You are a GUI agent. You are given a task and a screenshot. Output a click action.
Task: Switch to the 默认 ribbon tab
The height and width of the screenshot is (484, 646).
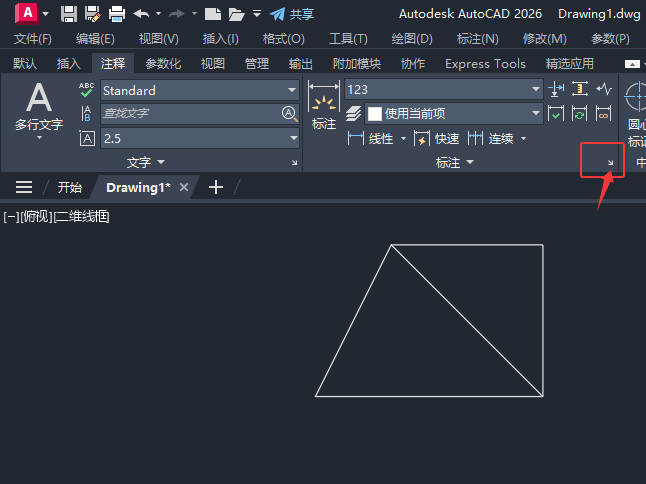tap(25, 64)
